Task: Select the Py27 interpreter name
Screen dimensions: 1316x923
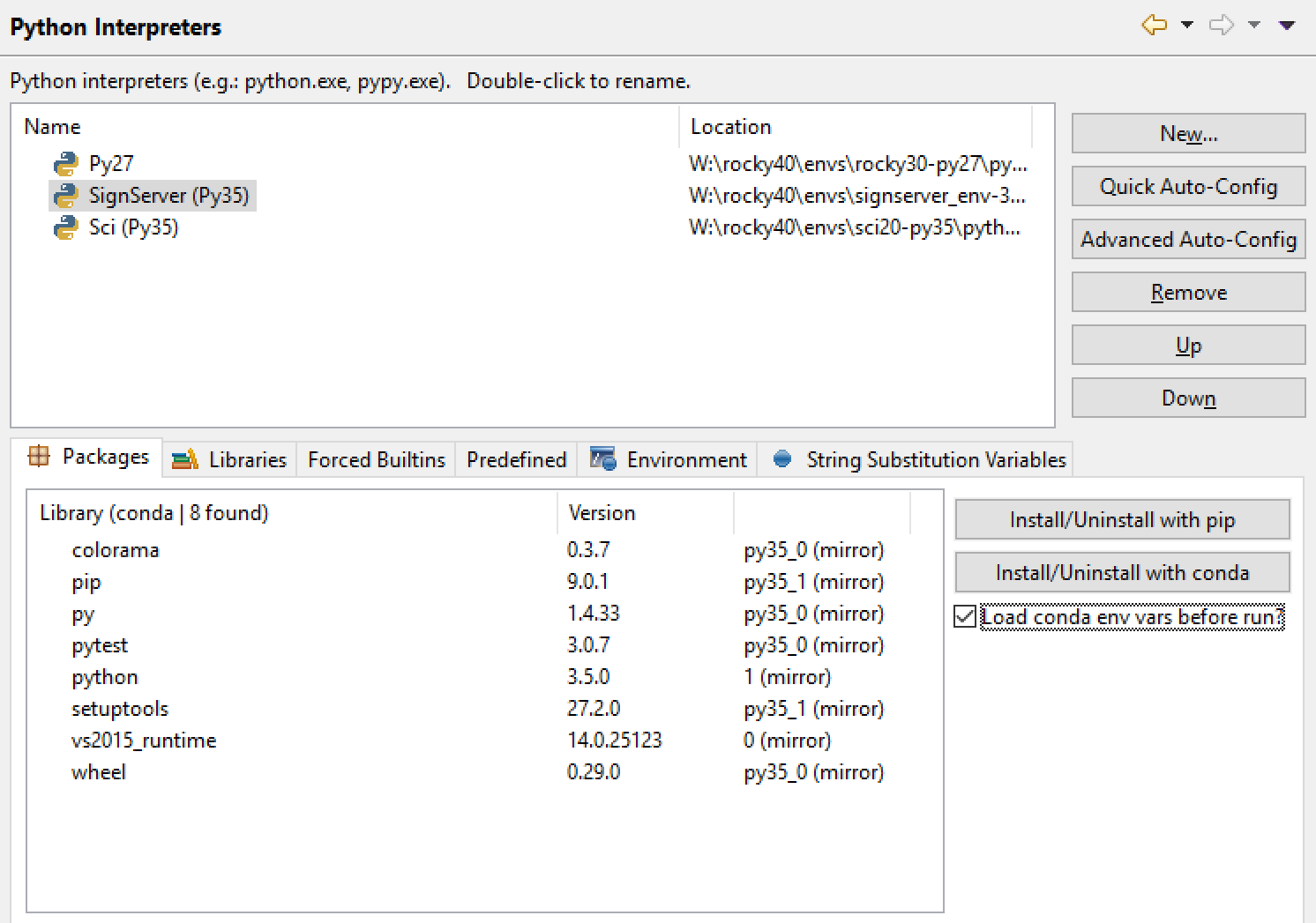Action: (111, 164)
